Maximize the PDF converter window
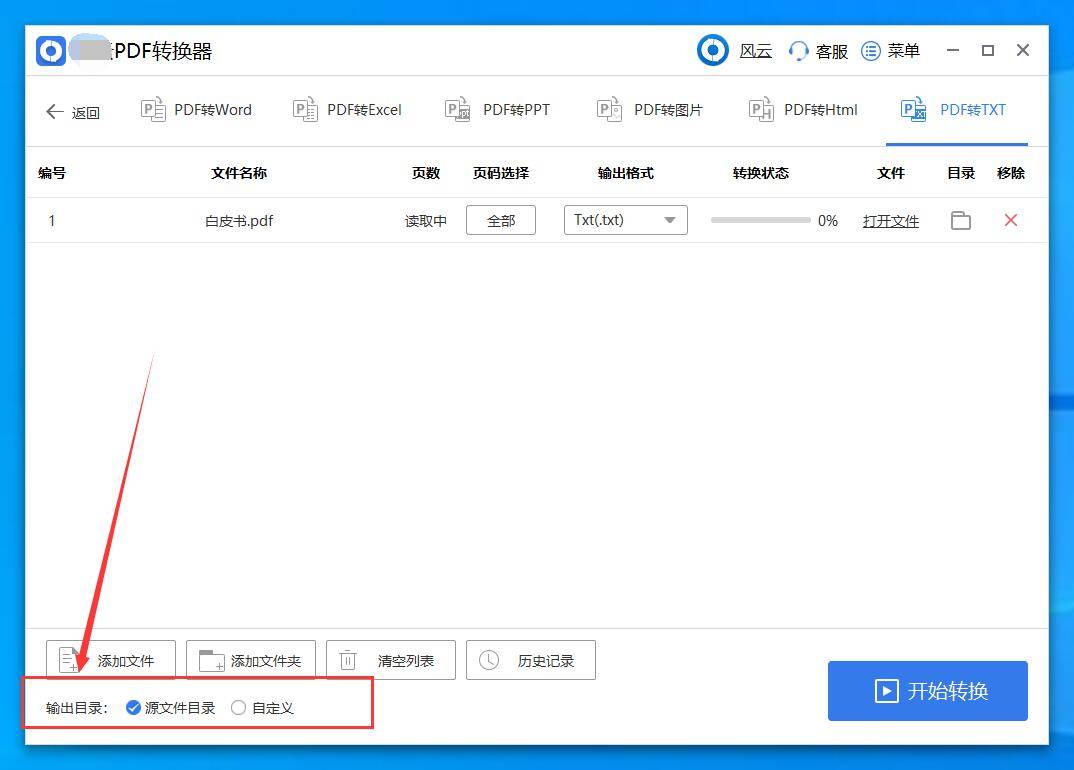The height and width of the screenshot is (770, 1074). (x=988, y=51)
